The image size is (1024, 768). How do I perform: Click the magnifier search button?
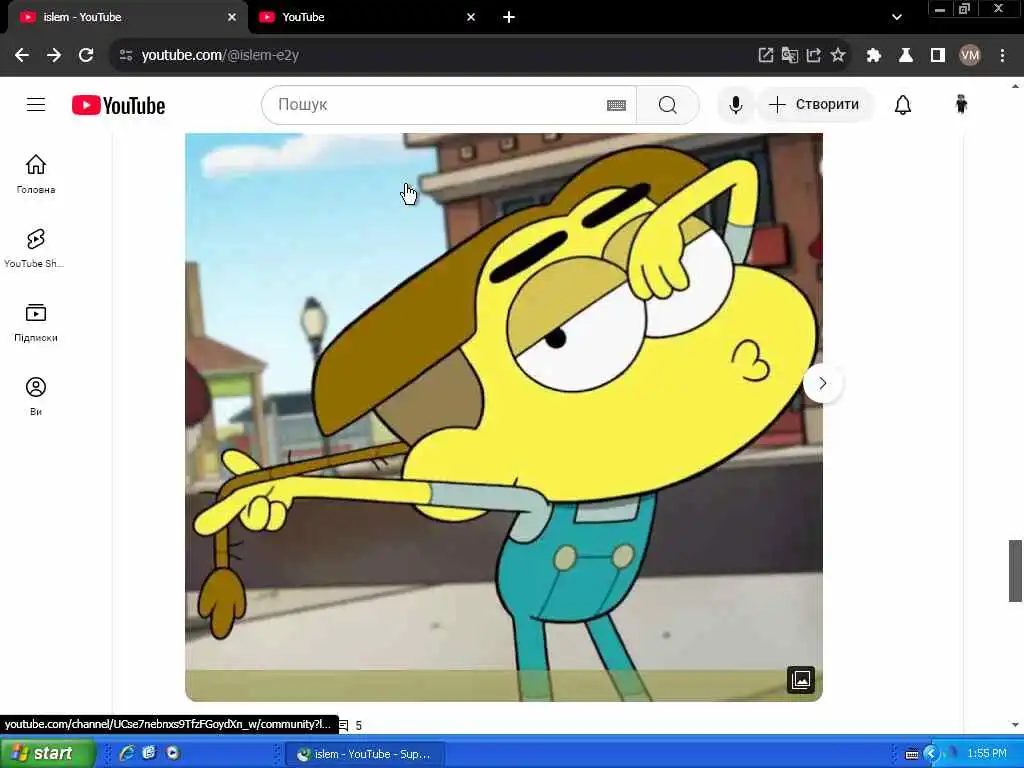(x=667, y=104)
